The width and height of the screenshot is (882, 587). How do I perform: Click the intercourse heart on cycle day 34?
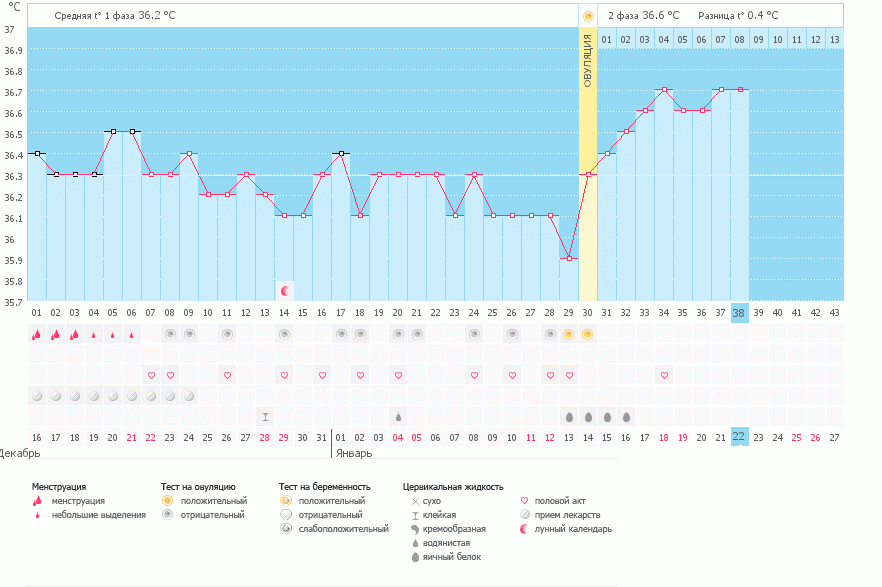664,375
